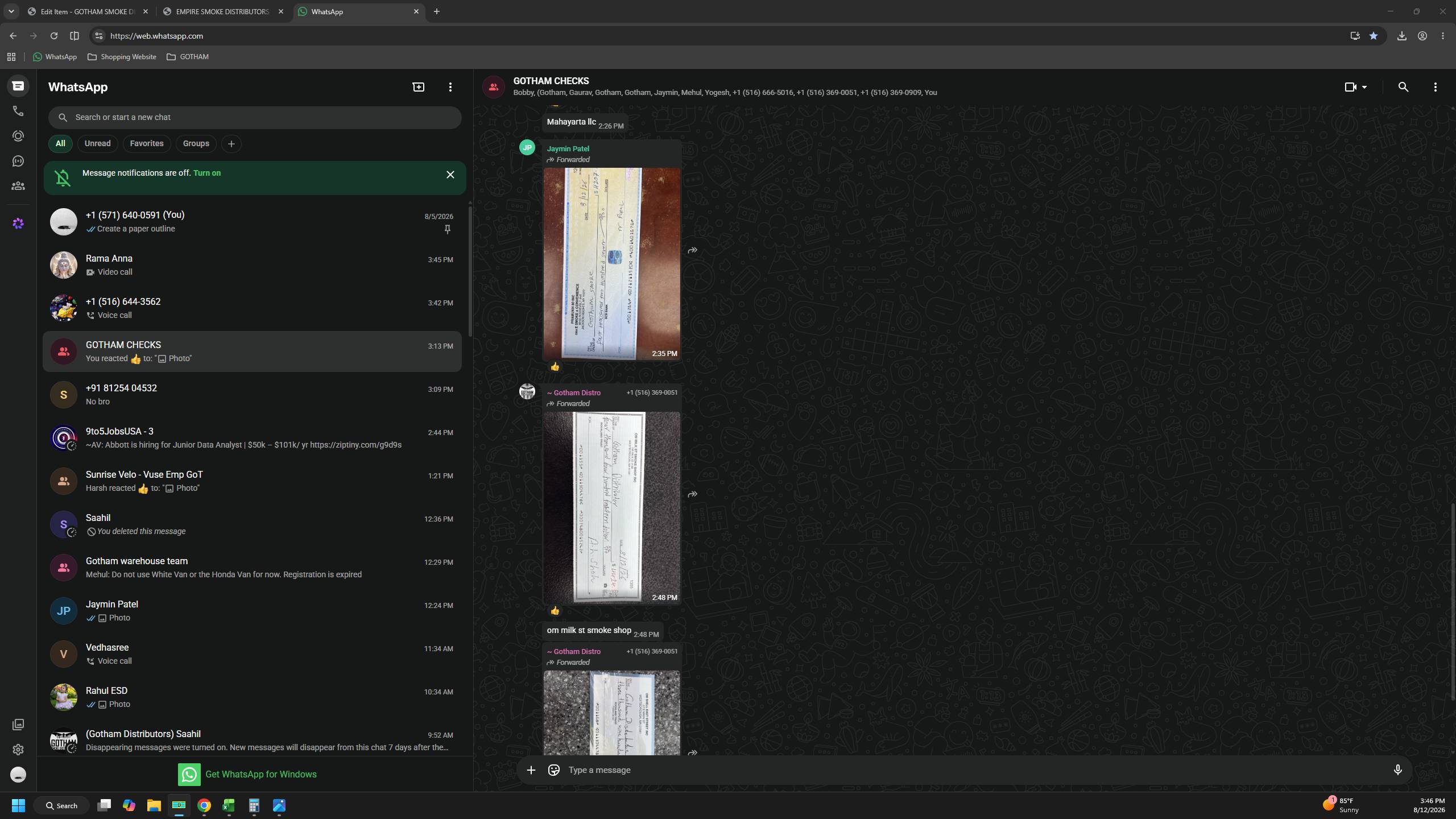Open the chat list options menu
The height and width of the screenshot is (819, 1456).
450,87
